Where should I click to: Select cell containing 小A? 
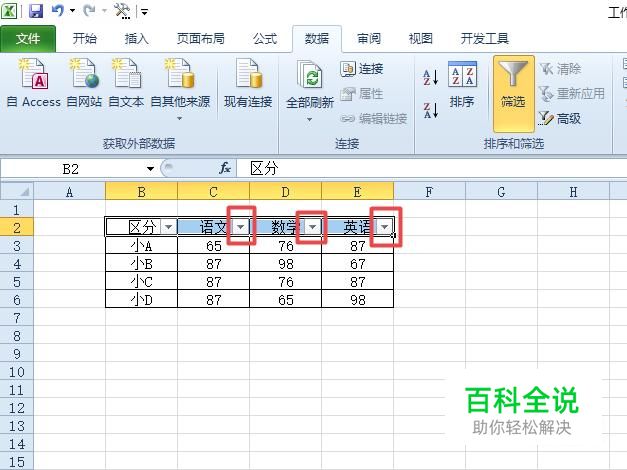click(141, 246)
